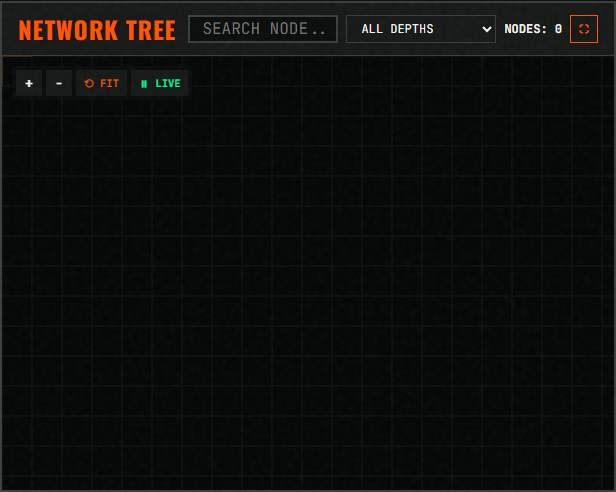Toggle the LIVE updates button
The image size is (616, 492).
coord(160,83)
